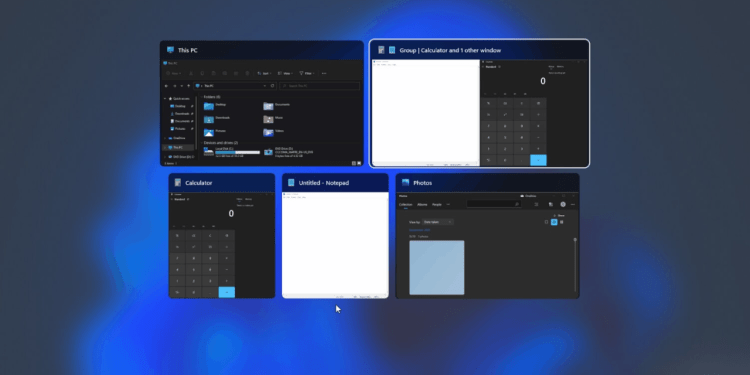This screenshot has height=375, width=750.
Task: Click the 'Group | Calculator and 1 other window' title
Action: 450,50
